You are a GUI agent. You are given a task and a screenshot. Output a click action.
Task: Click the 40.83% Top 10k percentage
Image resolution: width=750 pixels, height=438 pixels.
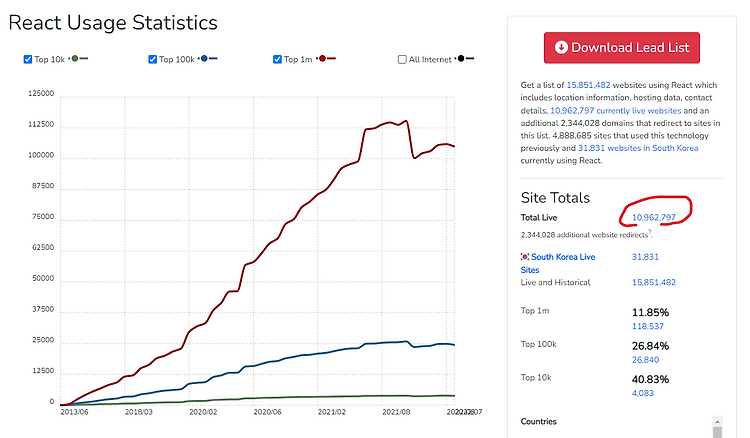pyautogui.click(x=650, y=380)
